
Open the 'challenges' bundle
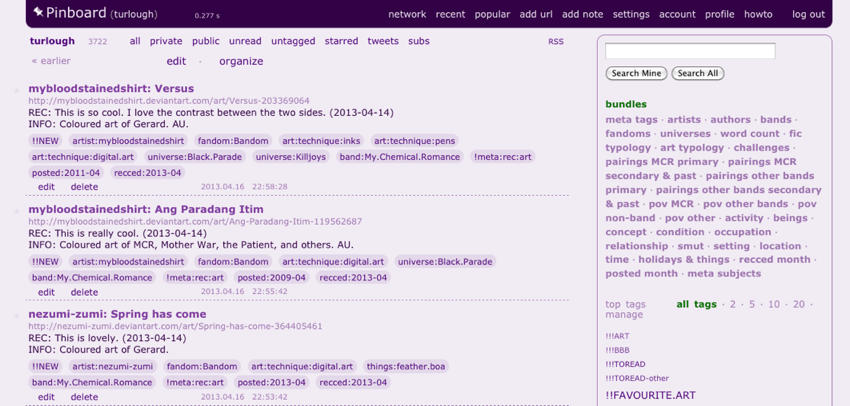click(x=762, y=147)
